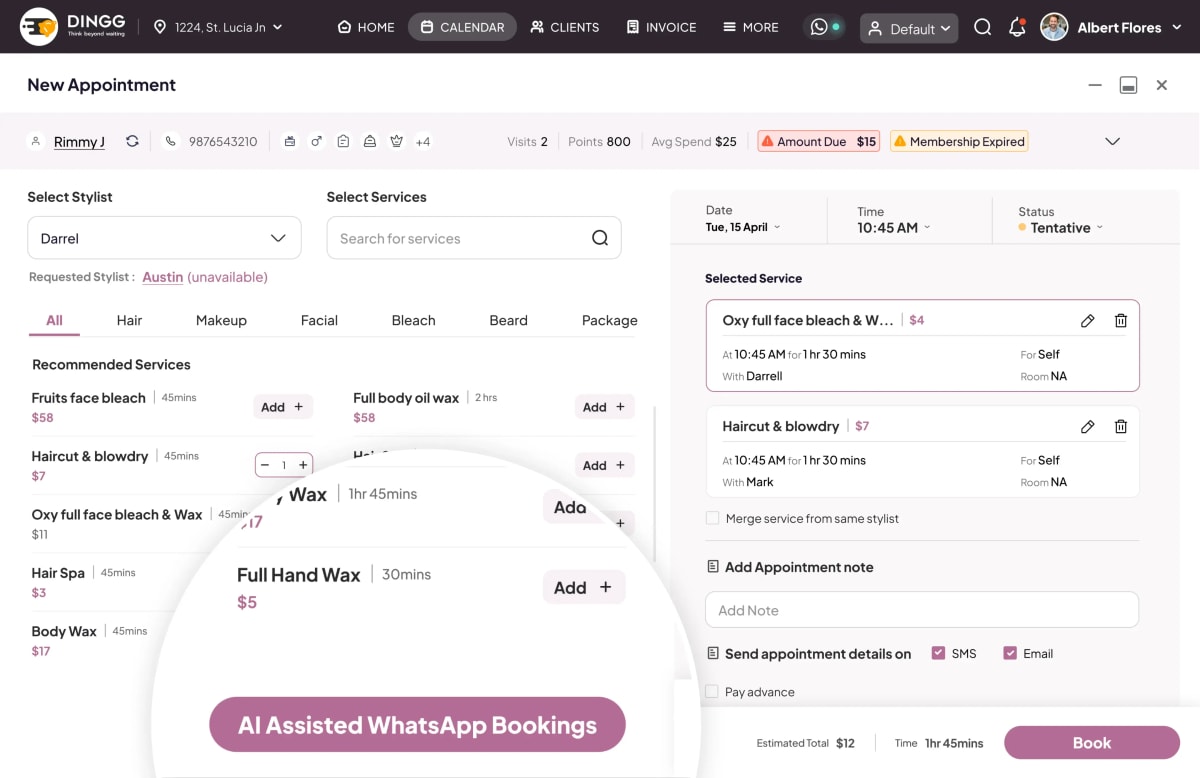Open the Default user dropdown
The image size is (1200, 778).
[909, 28]
